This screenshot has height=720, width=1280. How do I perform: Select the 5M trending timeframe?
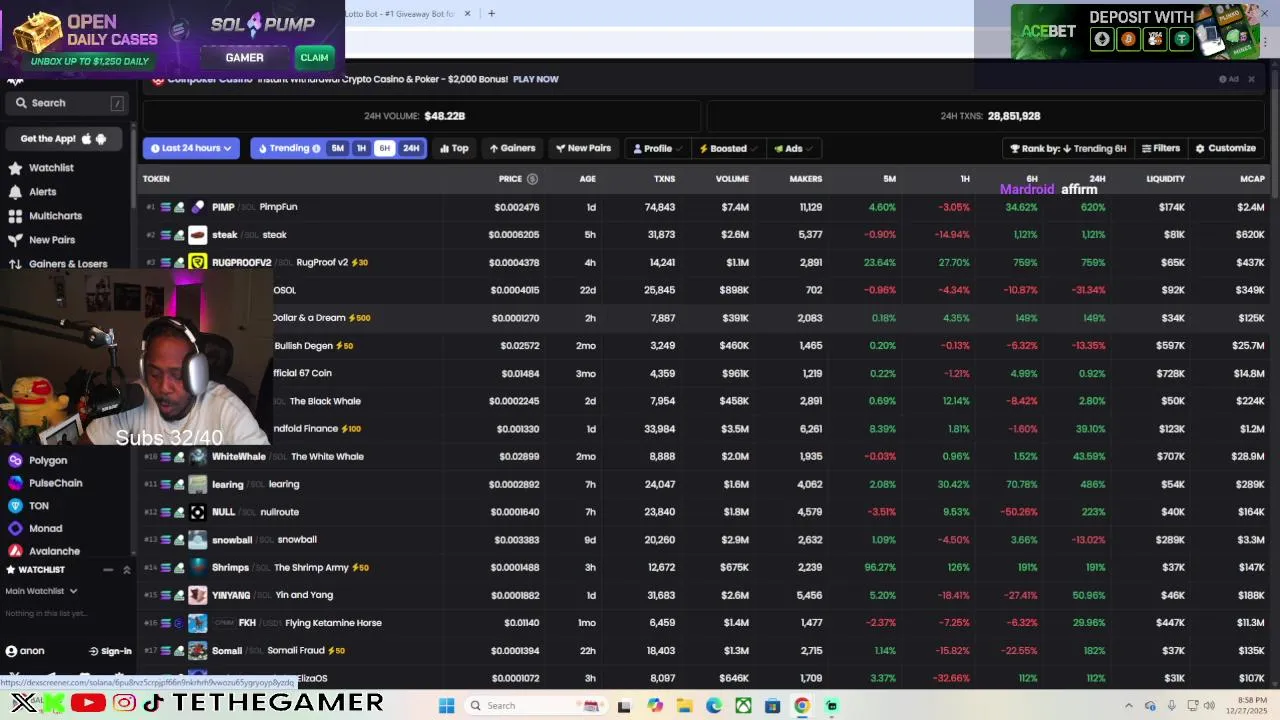(x=338, y=148)
